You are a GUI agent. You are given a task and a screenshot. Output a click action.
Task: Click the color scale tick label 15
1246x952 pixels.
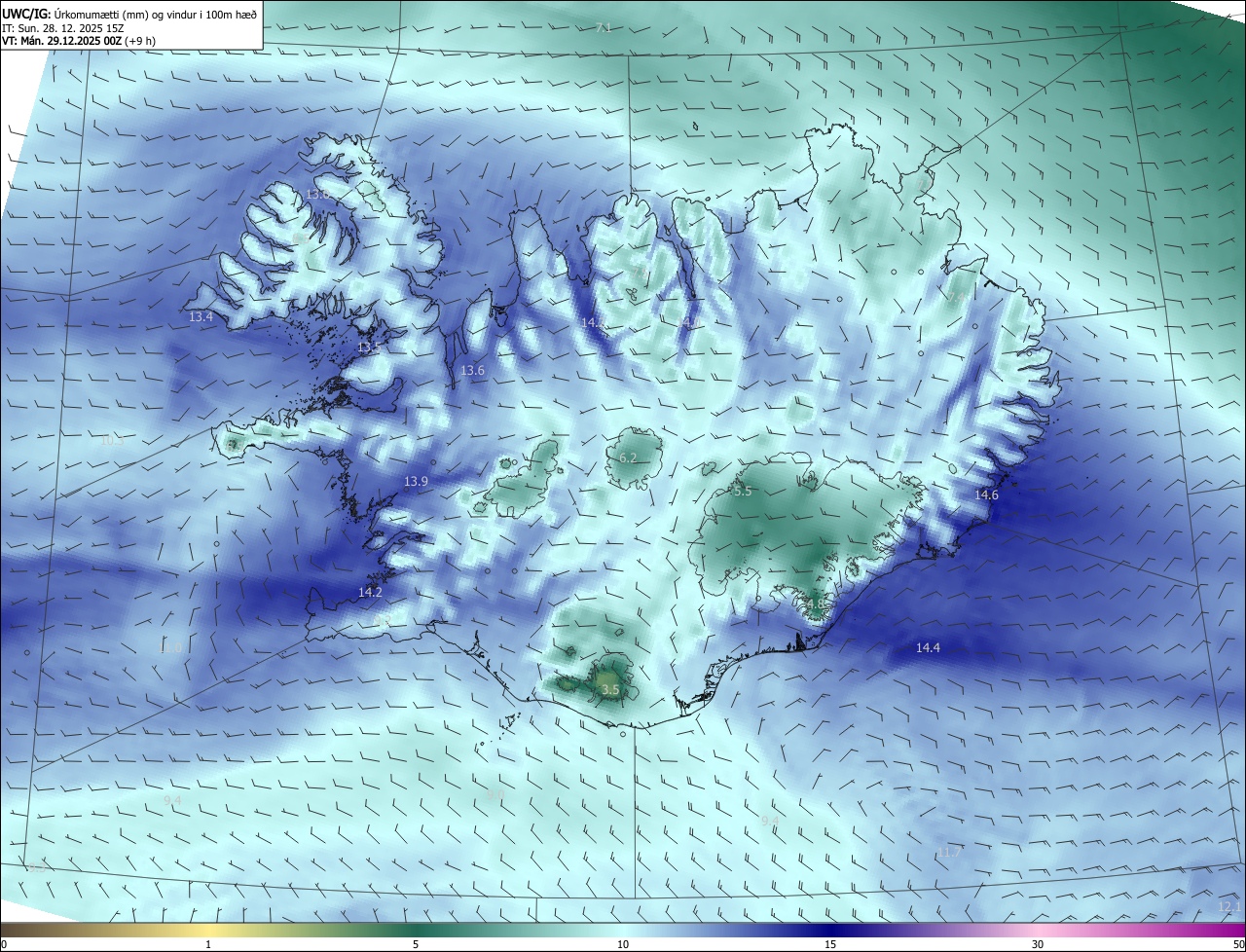click(830, 944)
